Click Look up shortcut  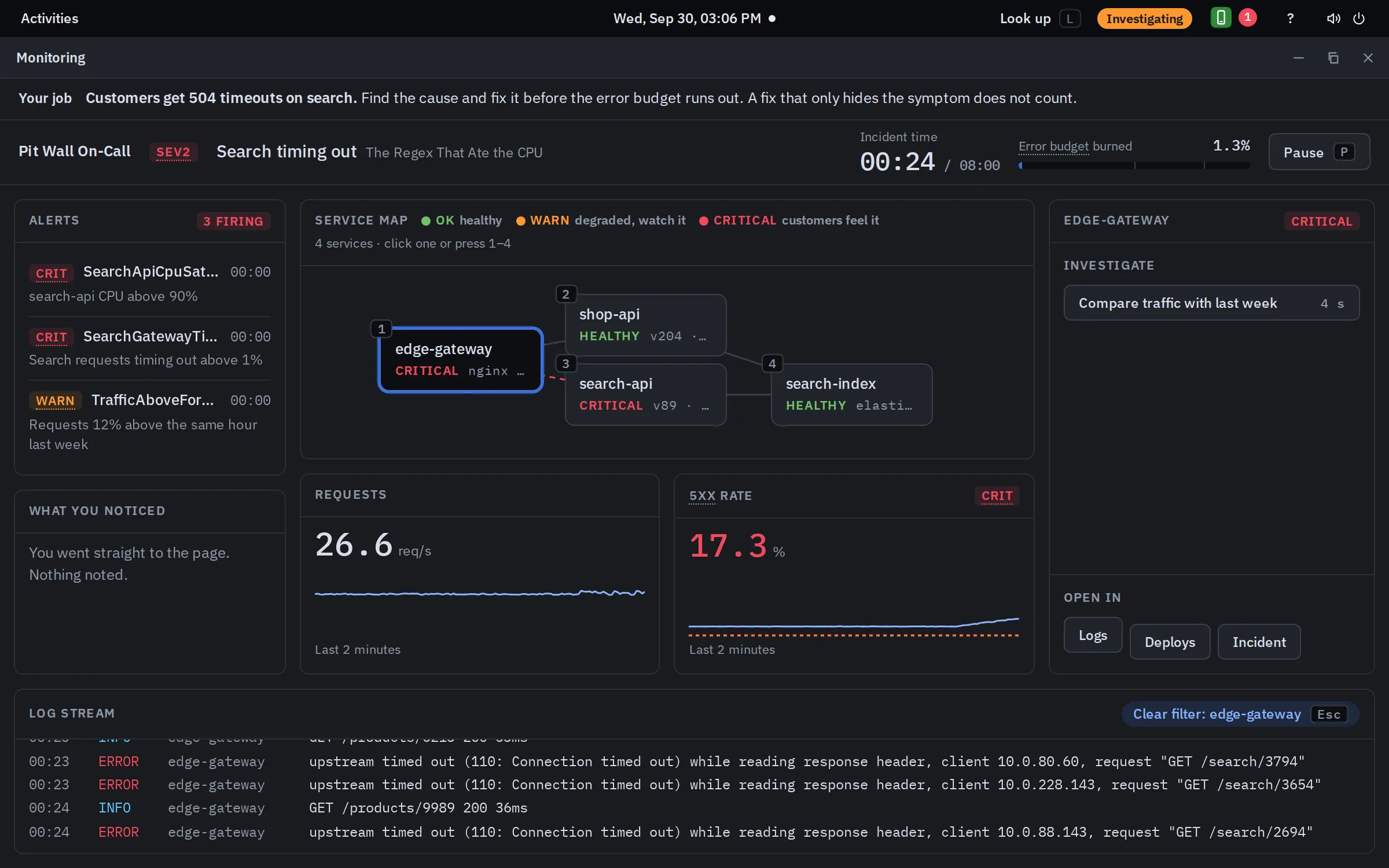click(1040, 19)
